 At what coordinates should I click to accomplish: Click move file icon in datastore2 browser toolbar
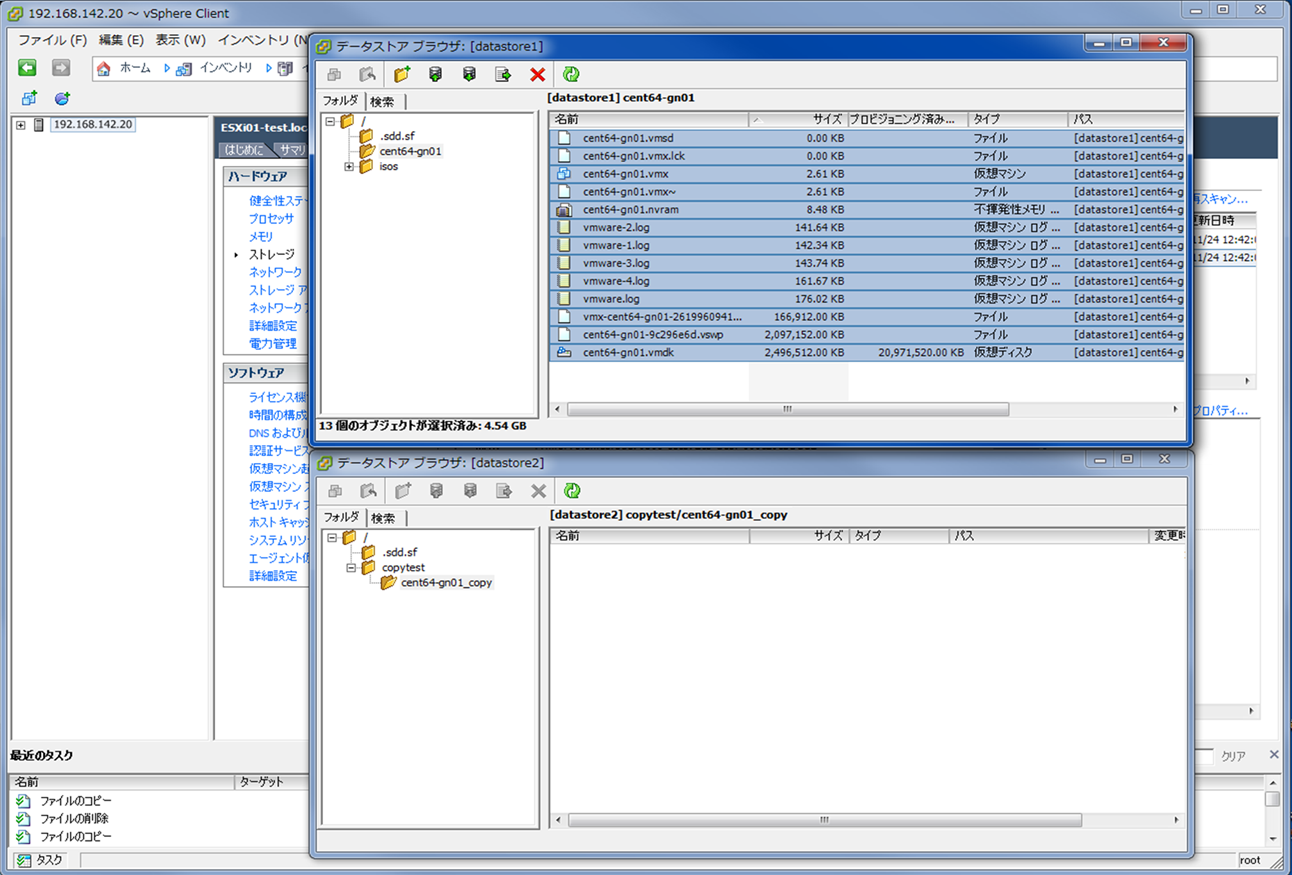tap(504, 491)
